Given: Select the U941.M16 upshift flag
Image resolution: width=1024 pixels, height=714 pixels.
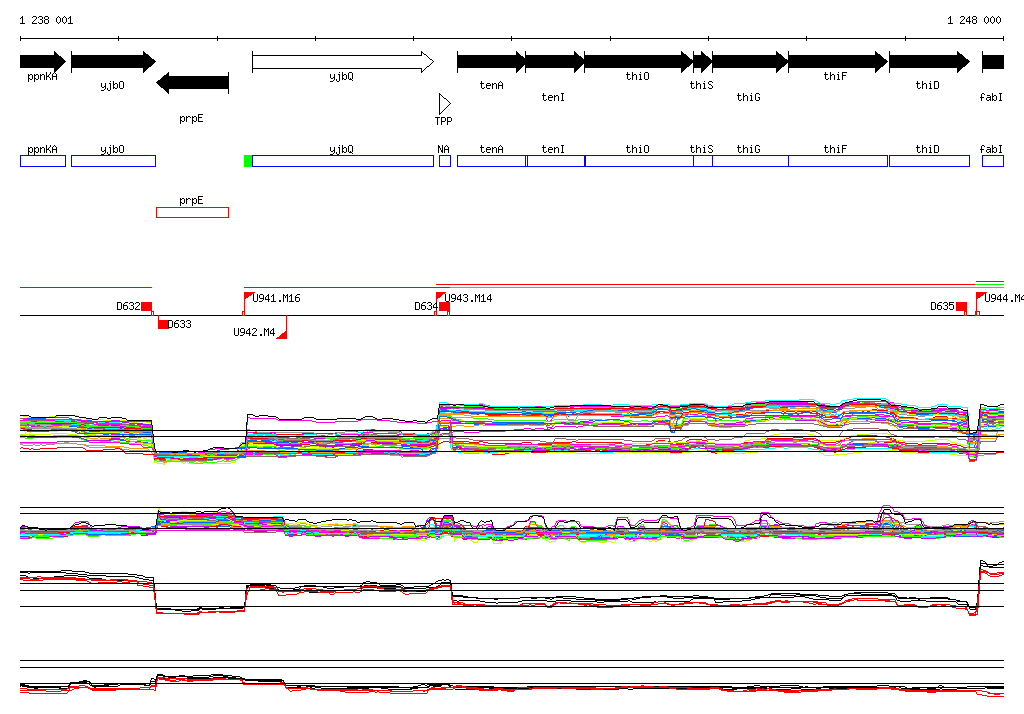Looking at the screenshot, I should coord(248,297).
